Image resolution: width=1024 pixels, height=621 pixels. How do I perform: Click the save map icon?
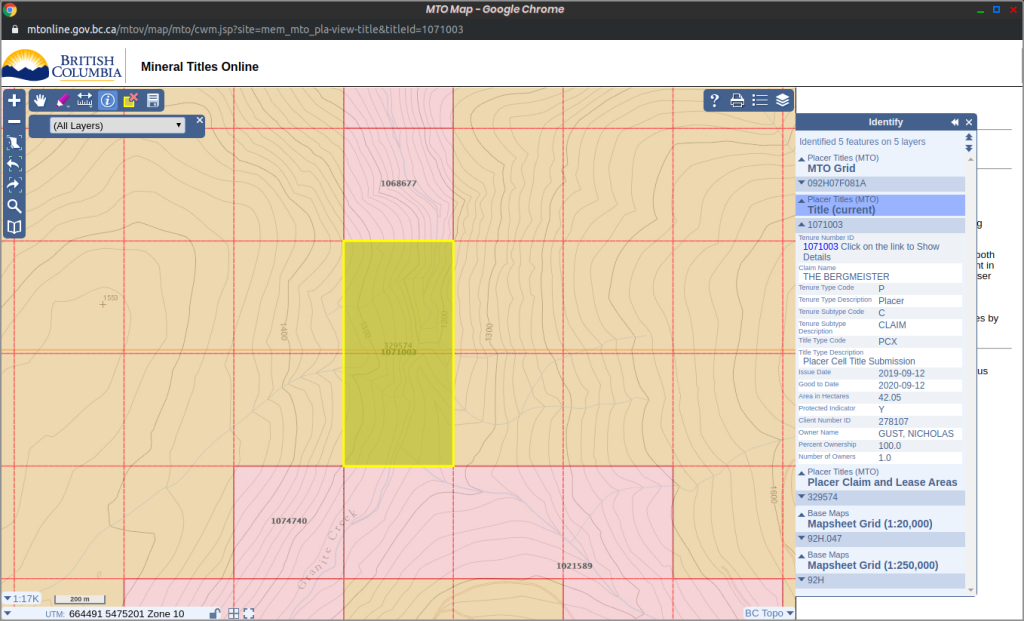pos(153,100)
